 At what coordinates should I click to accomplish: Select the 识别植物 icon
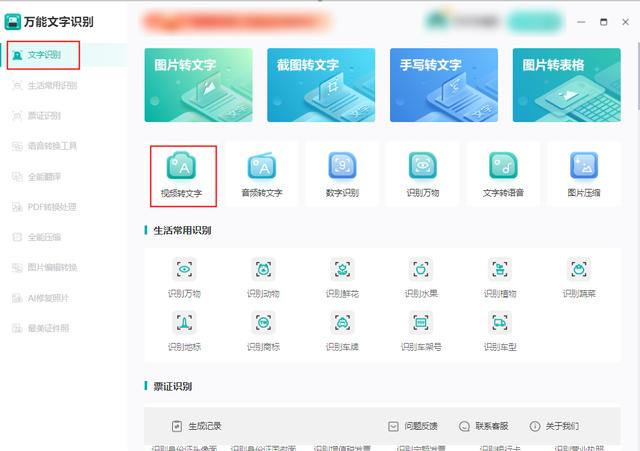(x=500, y=269)
